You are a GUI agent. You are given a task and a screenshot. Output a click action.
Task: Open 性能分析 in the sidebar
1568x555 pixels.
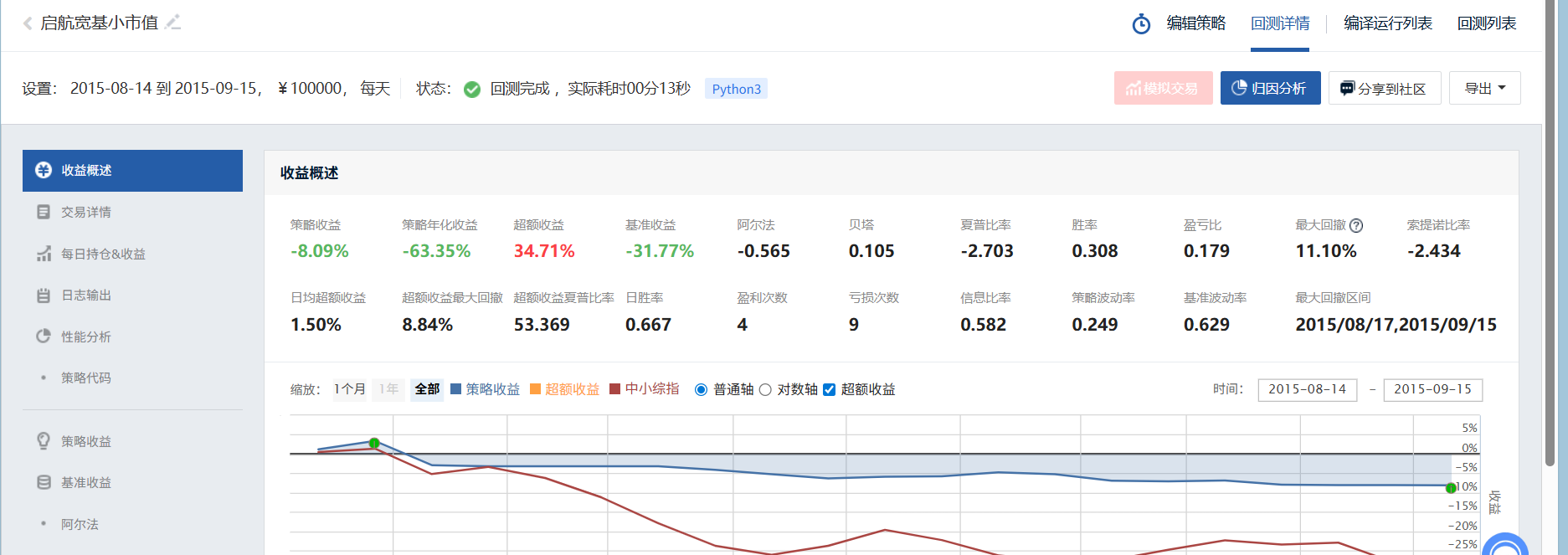85,337
